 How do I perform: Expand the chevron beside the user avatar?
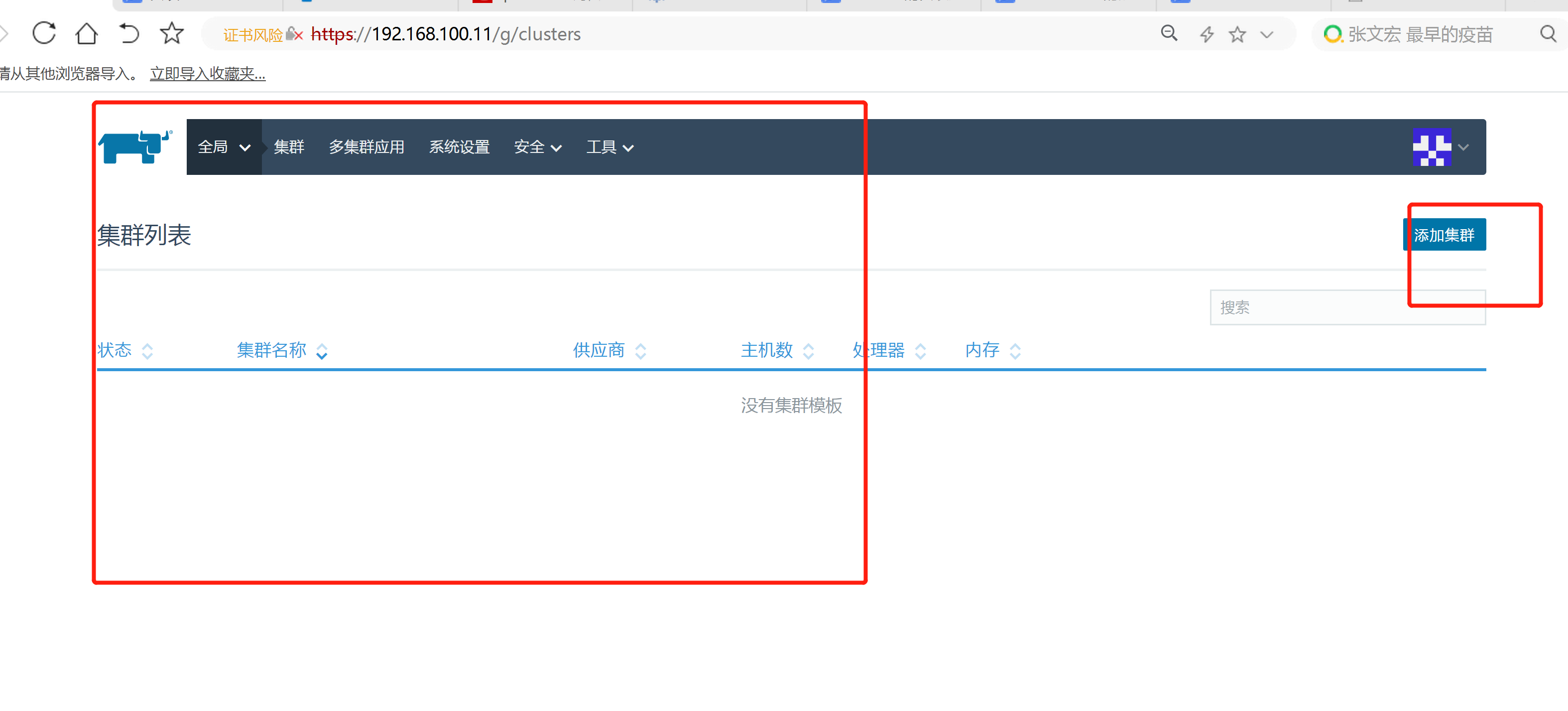point(1463,147)
